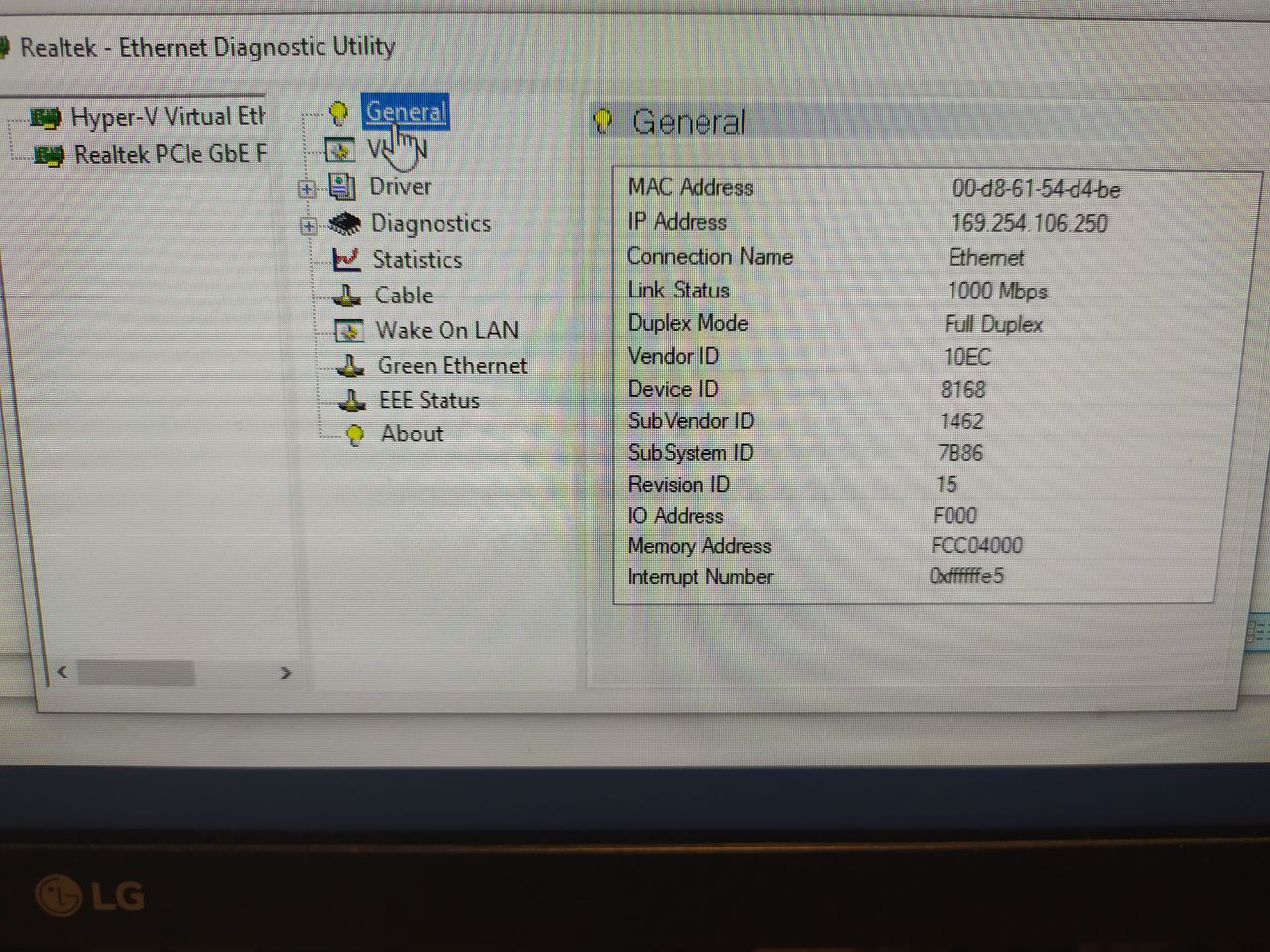Viewport: 1270px width, 952px height.
Task: Click the Wake On LAN icon
Action: (349, 331)
